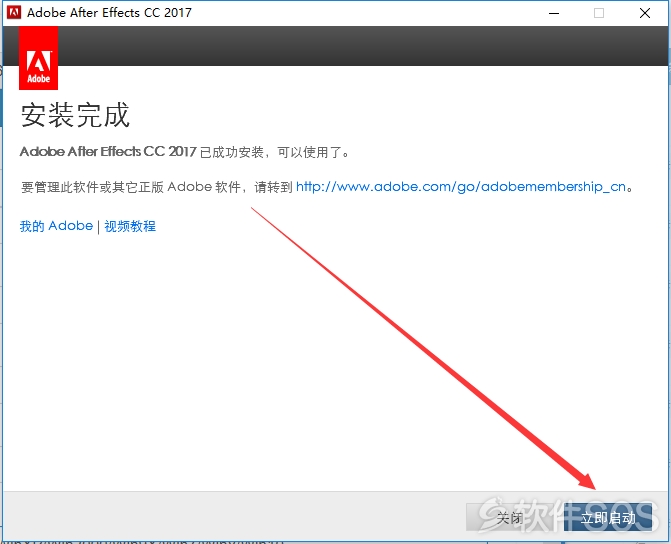Click the red Adobe logo
671x544 pixels.
[39, 58]
